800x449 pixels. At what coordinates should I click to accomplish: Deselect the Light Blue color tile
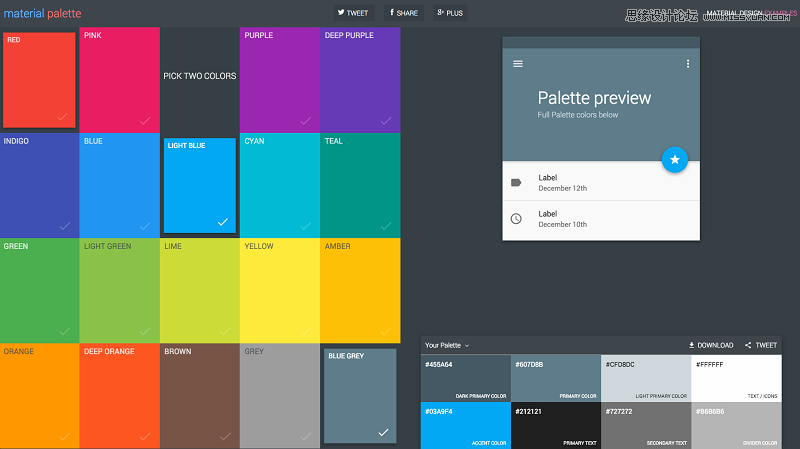pyautogui.click(x=200, y=185)
